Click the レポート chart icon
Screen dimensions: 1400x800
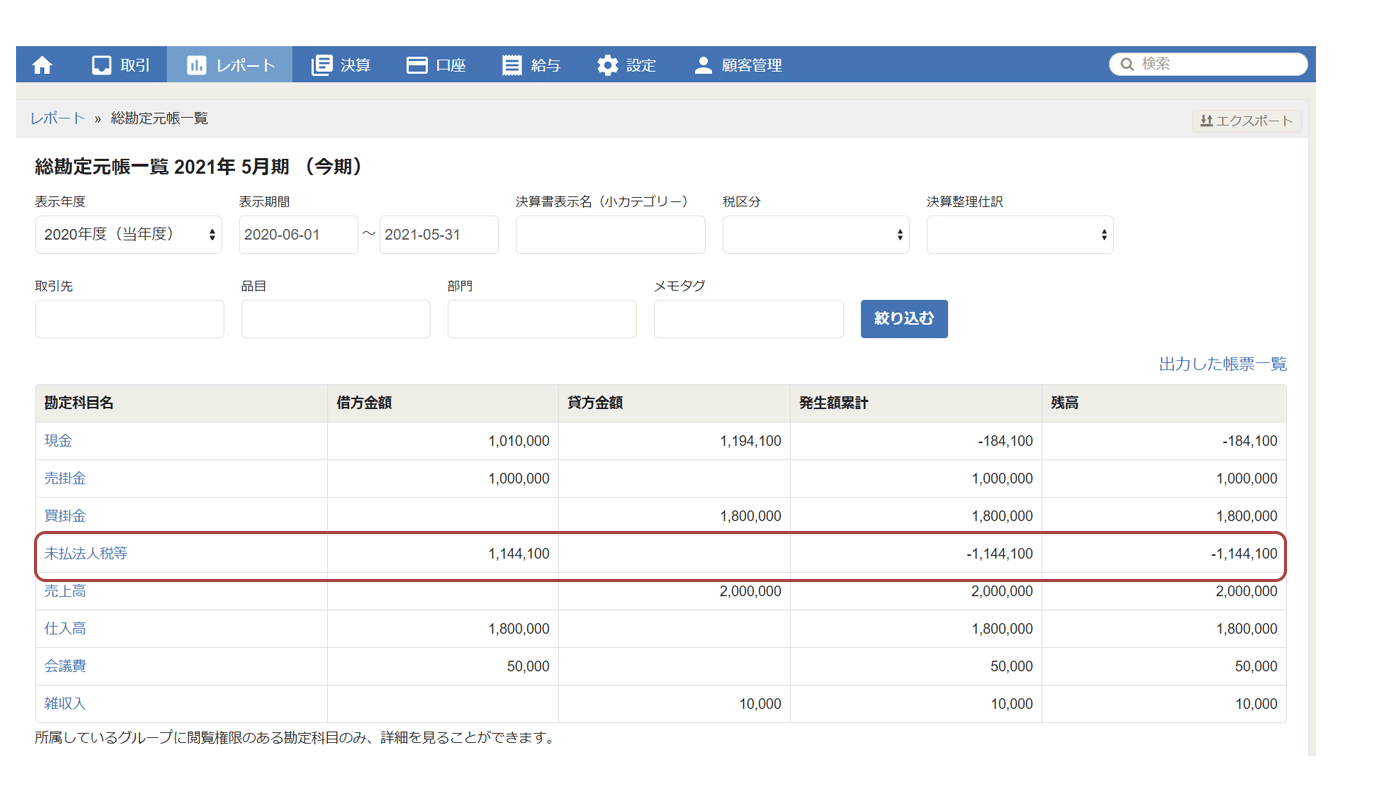pos(197,65)
